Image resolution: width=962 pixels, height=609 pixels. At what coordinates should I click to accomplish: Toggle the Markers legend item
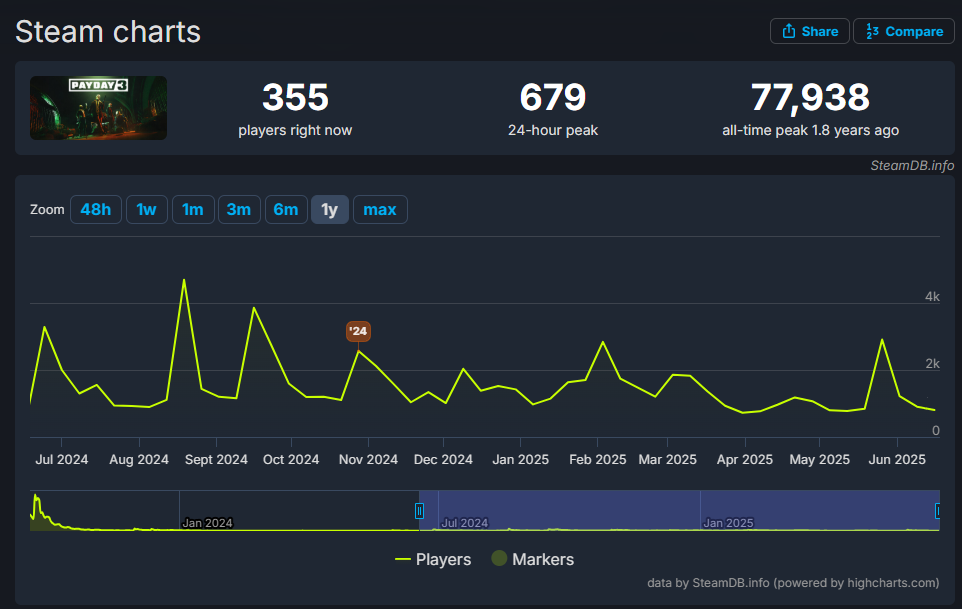pyautogui.click(x=533, y=559)
